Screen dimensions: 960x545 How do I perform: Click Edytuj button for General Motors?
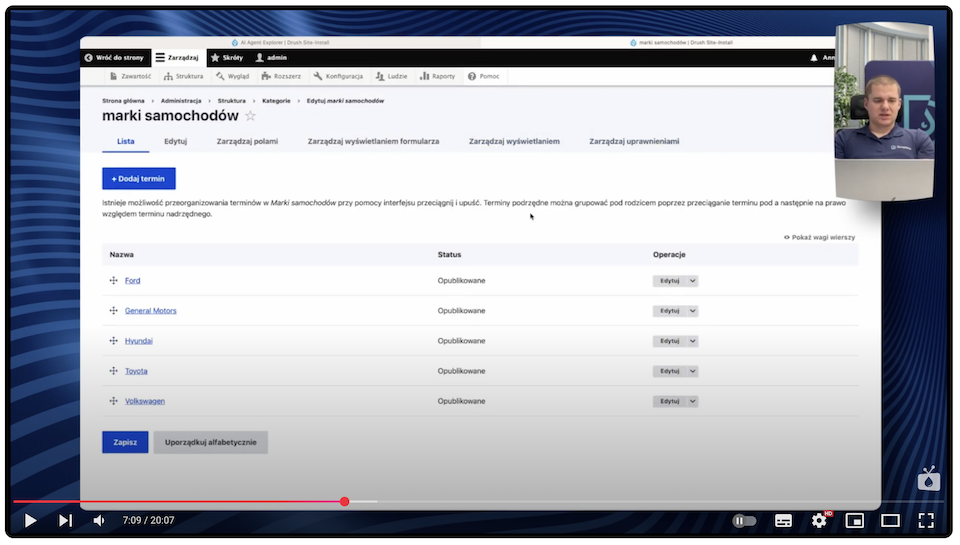tap(670, 310)
